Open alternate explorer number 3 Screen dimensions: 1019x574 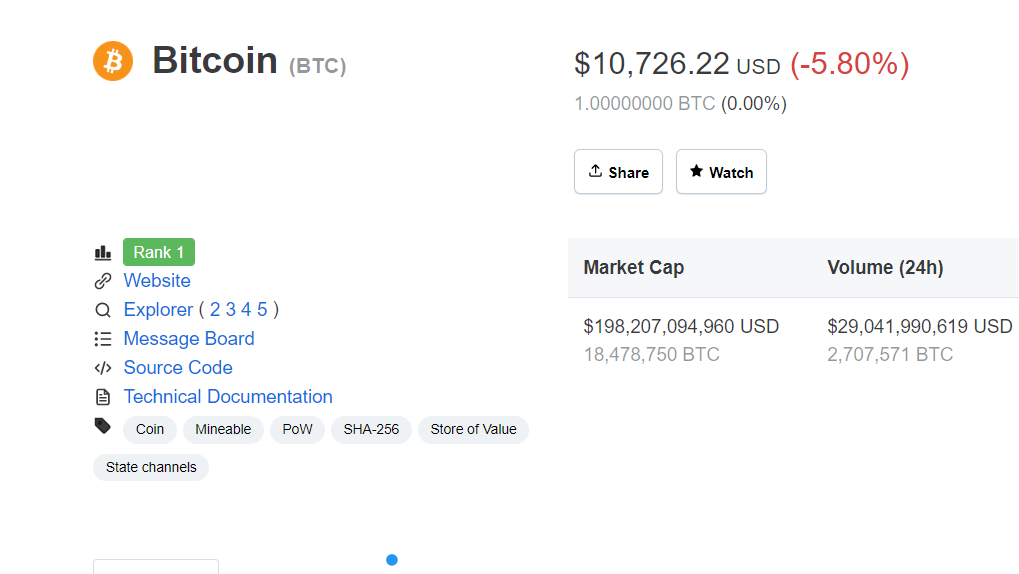pyautogui.click(x=231, y=309)
